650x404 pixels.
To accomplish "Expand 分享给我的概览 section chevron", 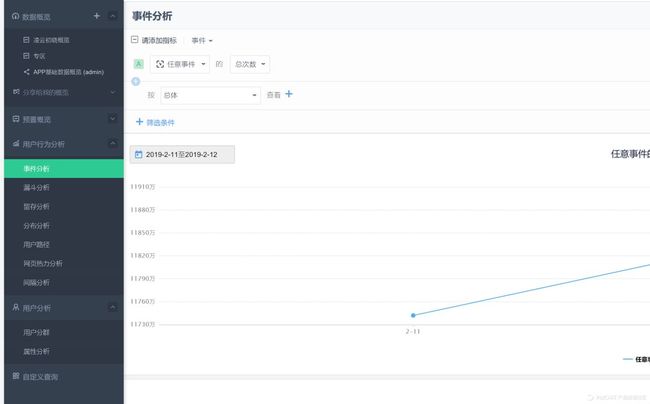I will [112, 92].
